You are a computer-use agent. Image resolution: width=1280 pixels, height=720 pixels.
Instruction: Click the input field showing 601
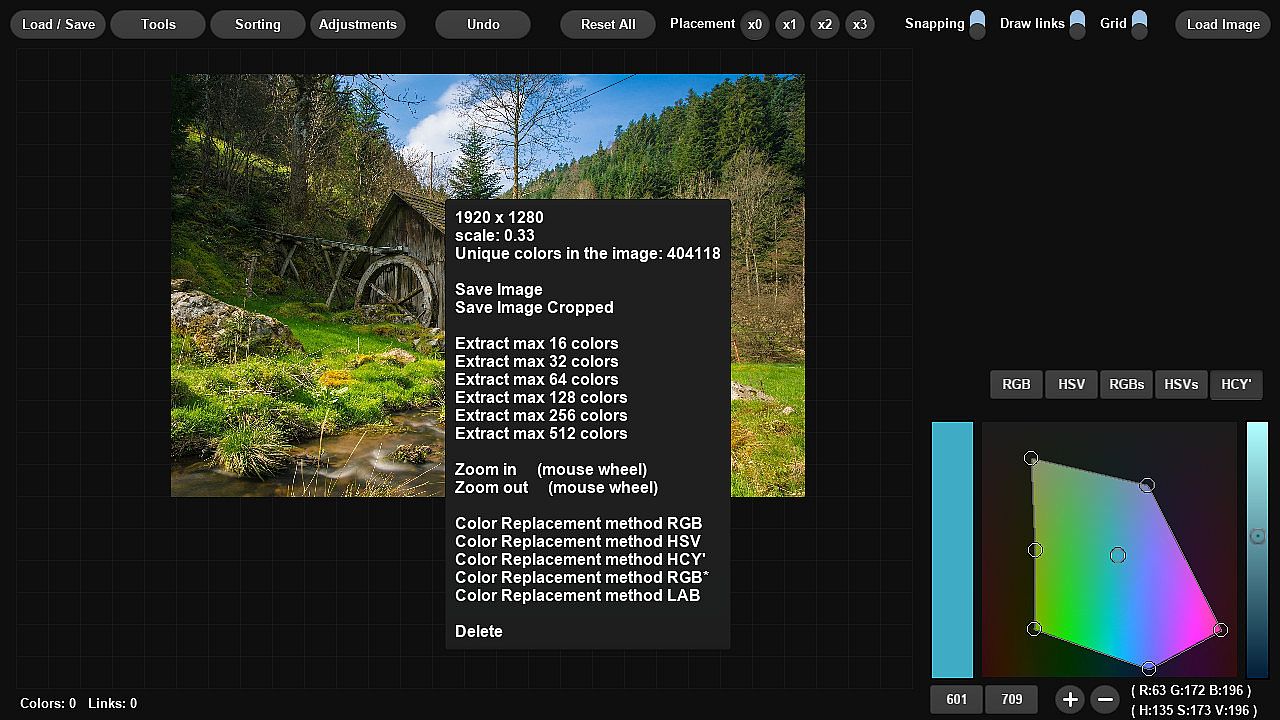(957, 699)
